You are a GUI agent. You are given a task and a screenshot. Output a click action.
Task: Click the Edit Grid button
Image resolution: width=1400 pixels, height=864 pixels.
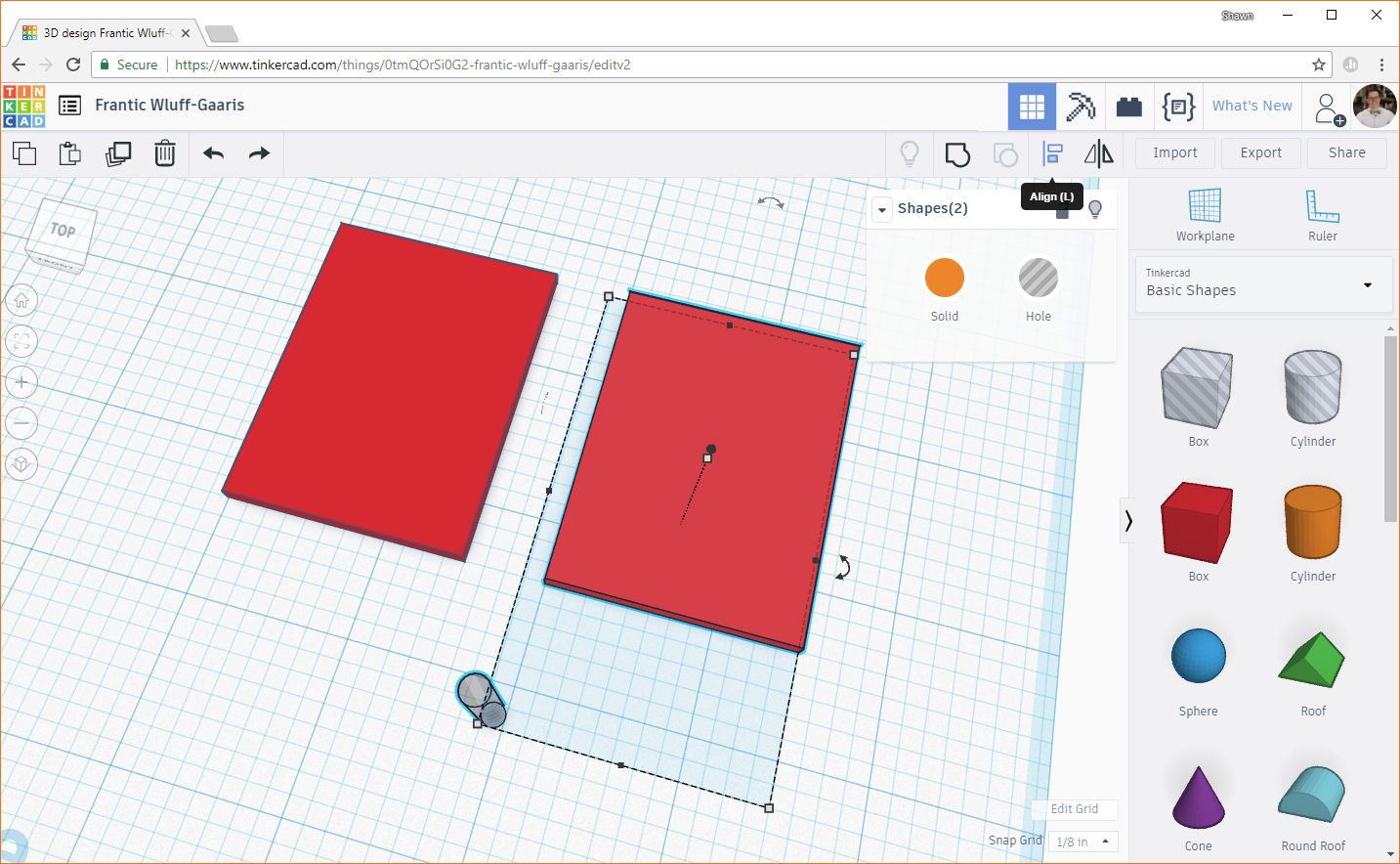pos(1075,809)
